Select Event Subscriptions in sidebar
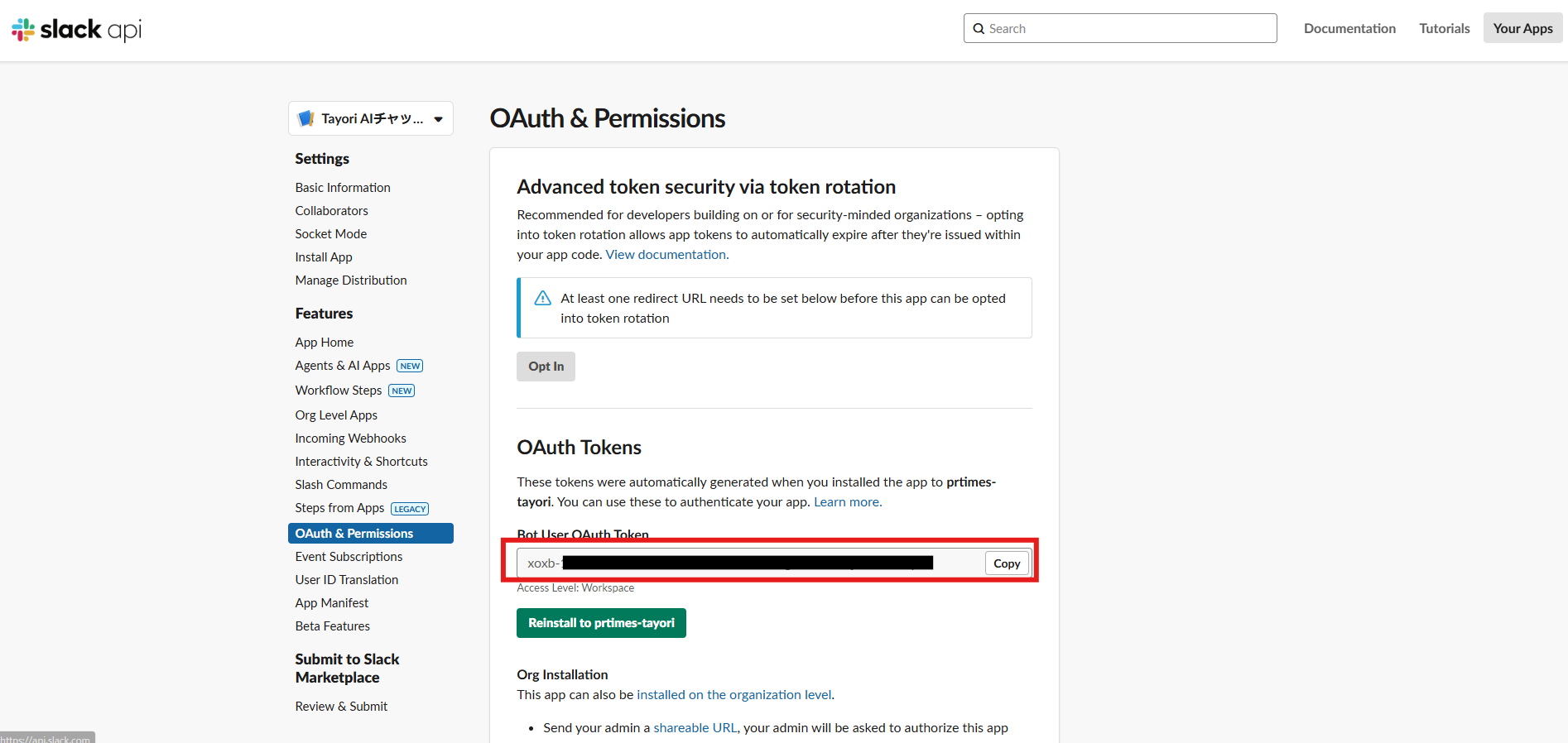Image resolution: width=1568 pixels, height=743 pixels. (349, 557)
